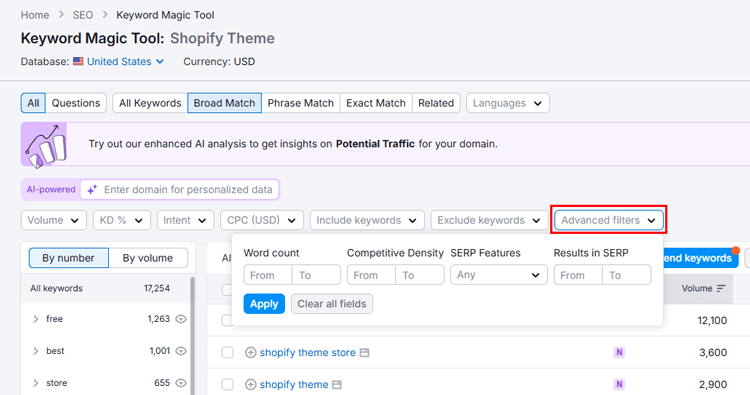Click the United States flag icon

click(x=78, y=61)
